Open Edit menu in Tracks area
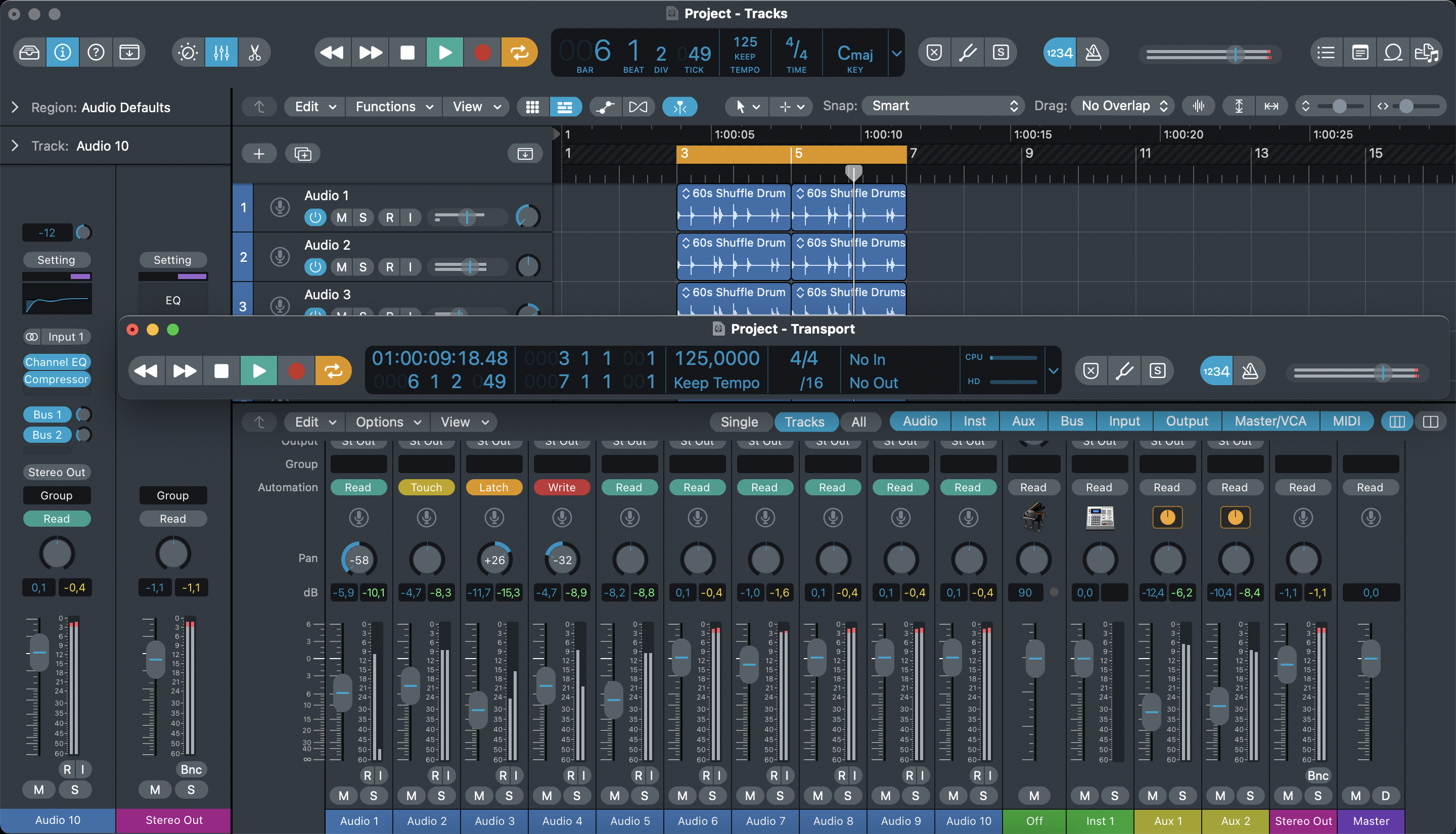Viewport: 1456px width, 834px height. pyautogui.click(x=315, y=107)
